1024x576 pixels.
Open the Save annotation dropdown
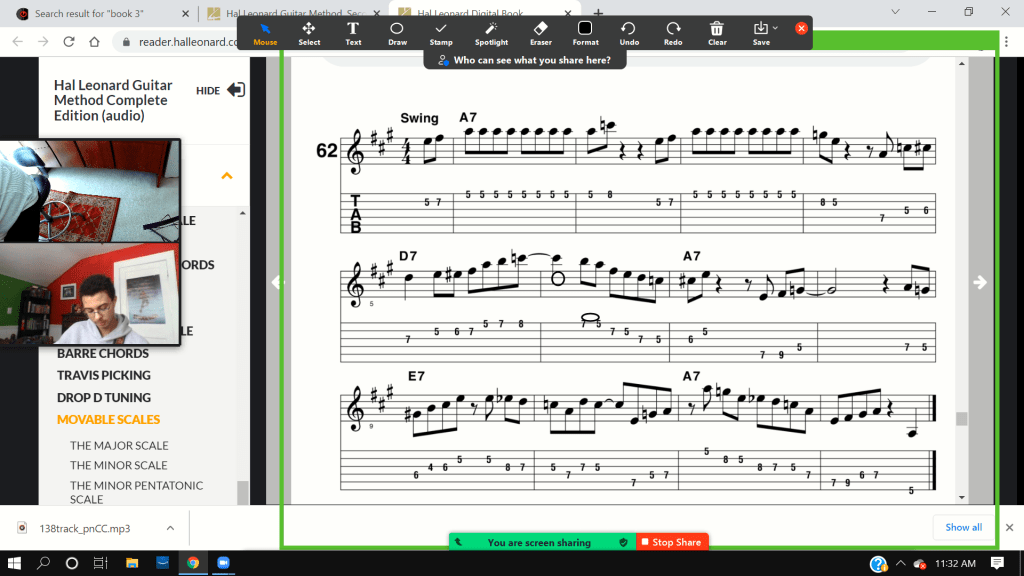(x=761, y=32)
